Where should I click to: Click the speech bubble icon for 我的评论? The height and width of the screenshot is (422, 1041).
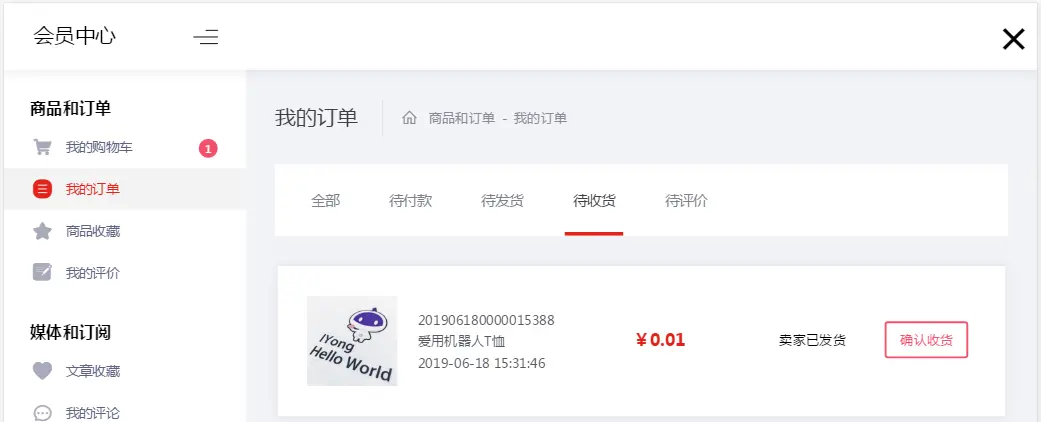pos(42,413)
